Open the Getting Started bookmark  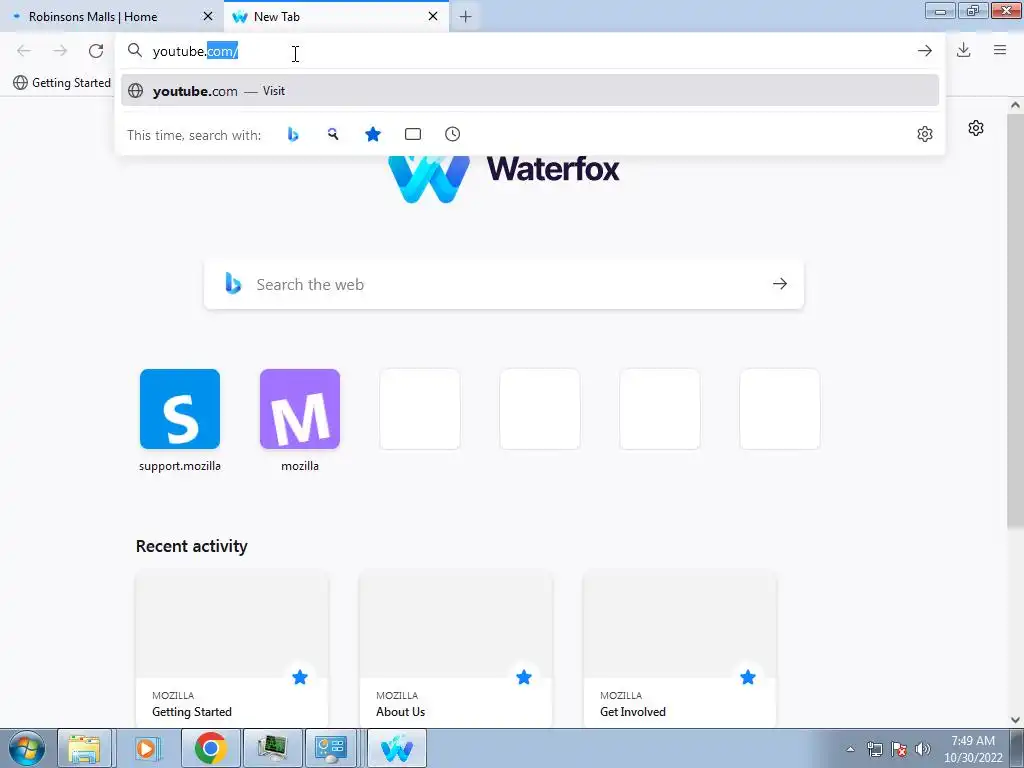(x=62, y=83)
